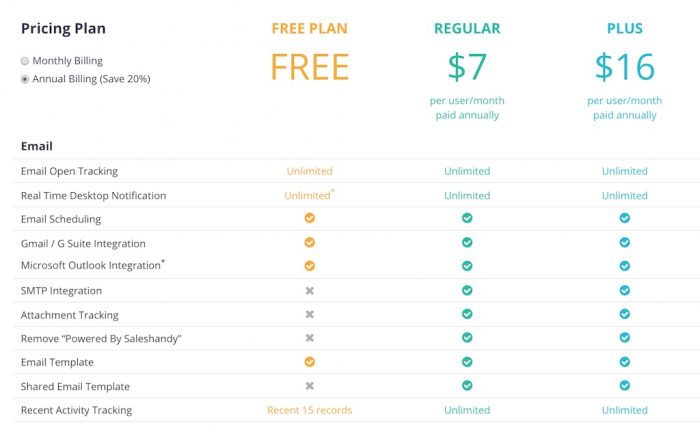700x440 pixels.
Task: Click the Free Plan Unlimited text for Email Open Tracking
Action: (309, 171)
